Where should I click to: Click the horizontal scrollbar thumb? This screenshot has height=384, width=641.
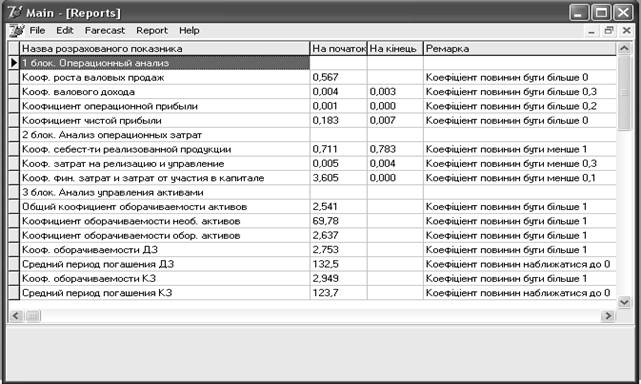click(x=33, y=316)
